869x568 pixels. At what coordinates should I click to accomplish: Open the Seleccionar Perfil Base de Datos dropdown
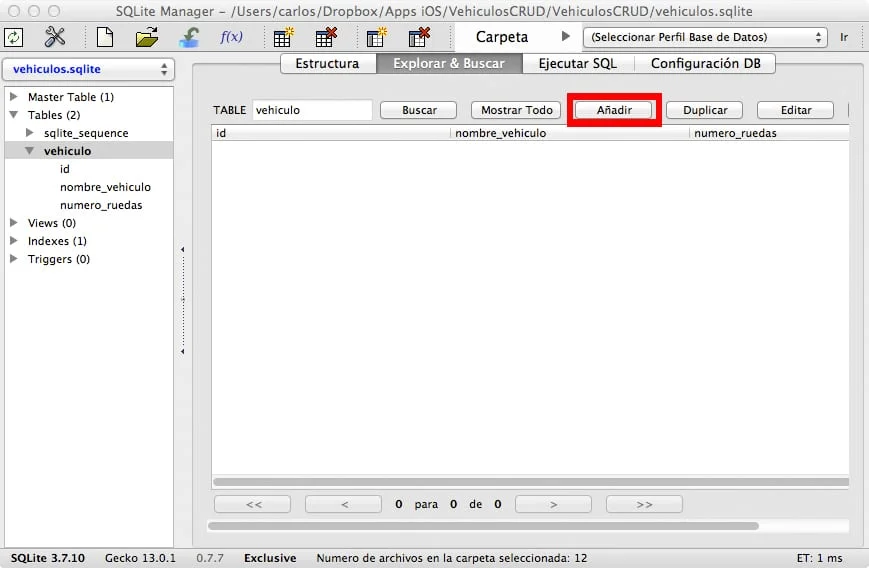coord(705,37)
